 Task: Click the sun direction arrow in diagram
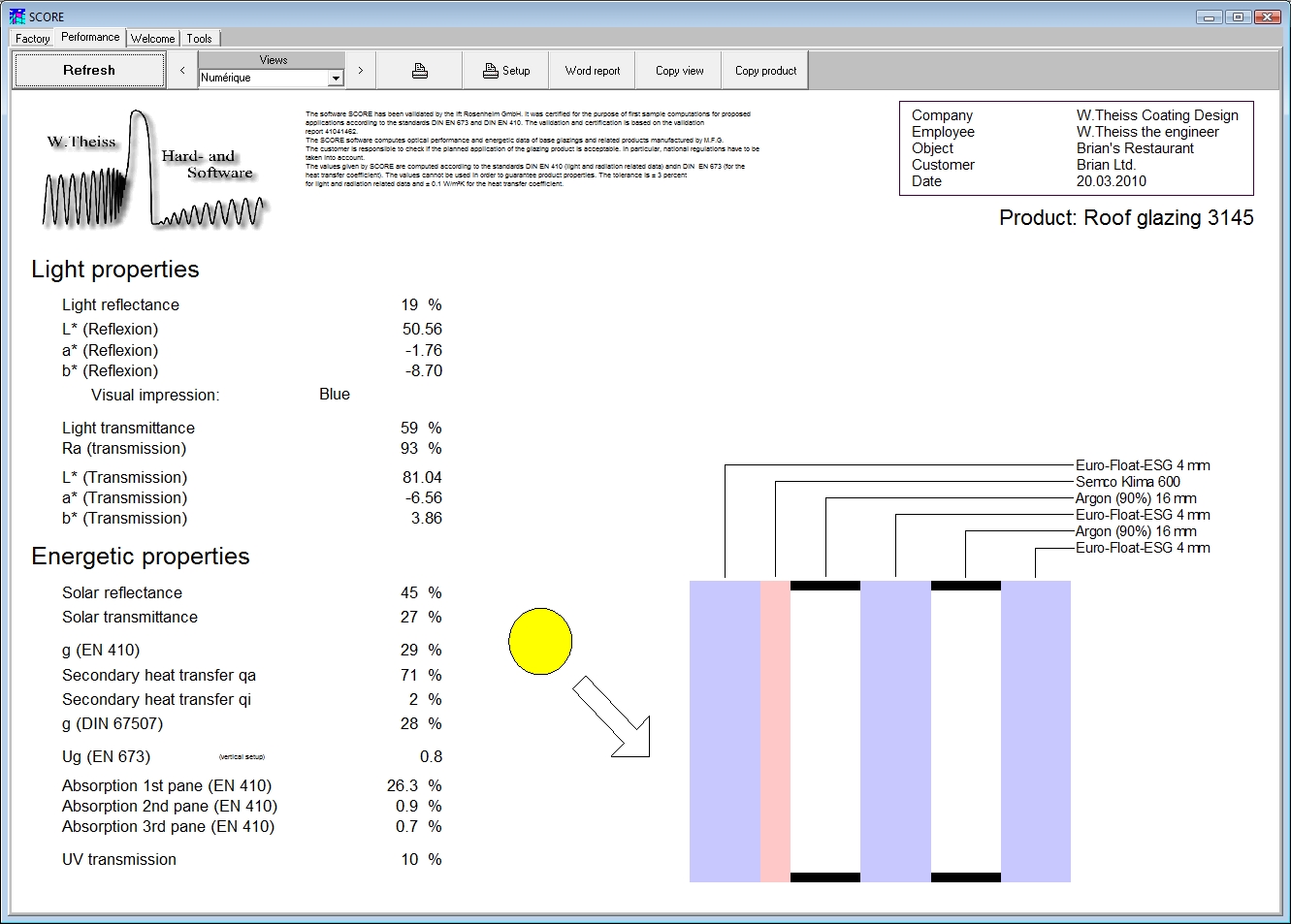(611, 717)
